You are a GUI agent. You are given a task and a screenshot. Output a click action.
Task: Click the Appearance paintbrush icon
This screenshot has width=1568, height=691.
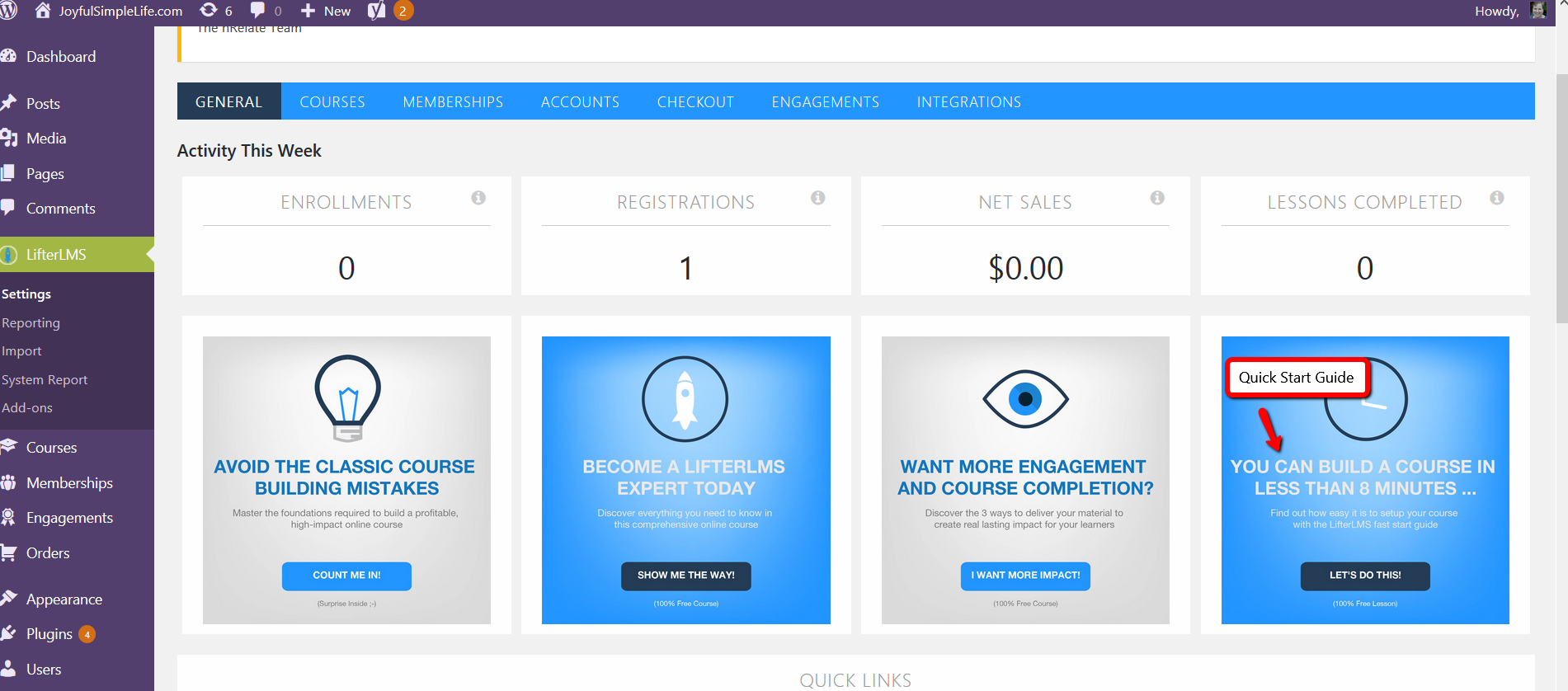click(9, 599)
